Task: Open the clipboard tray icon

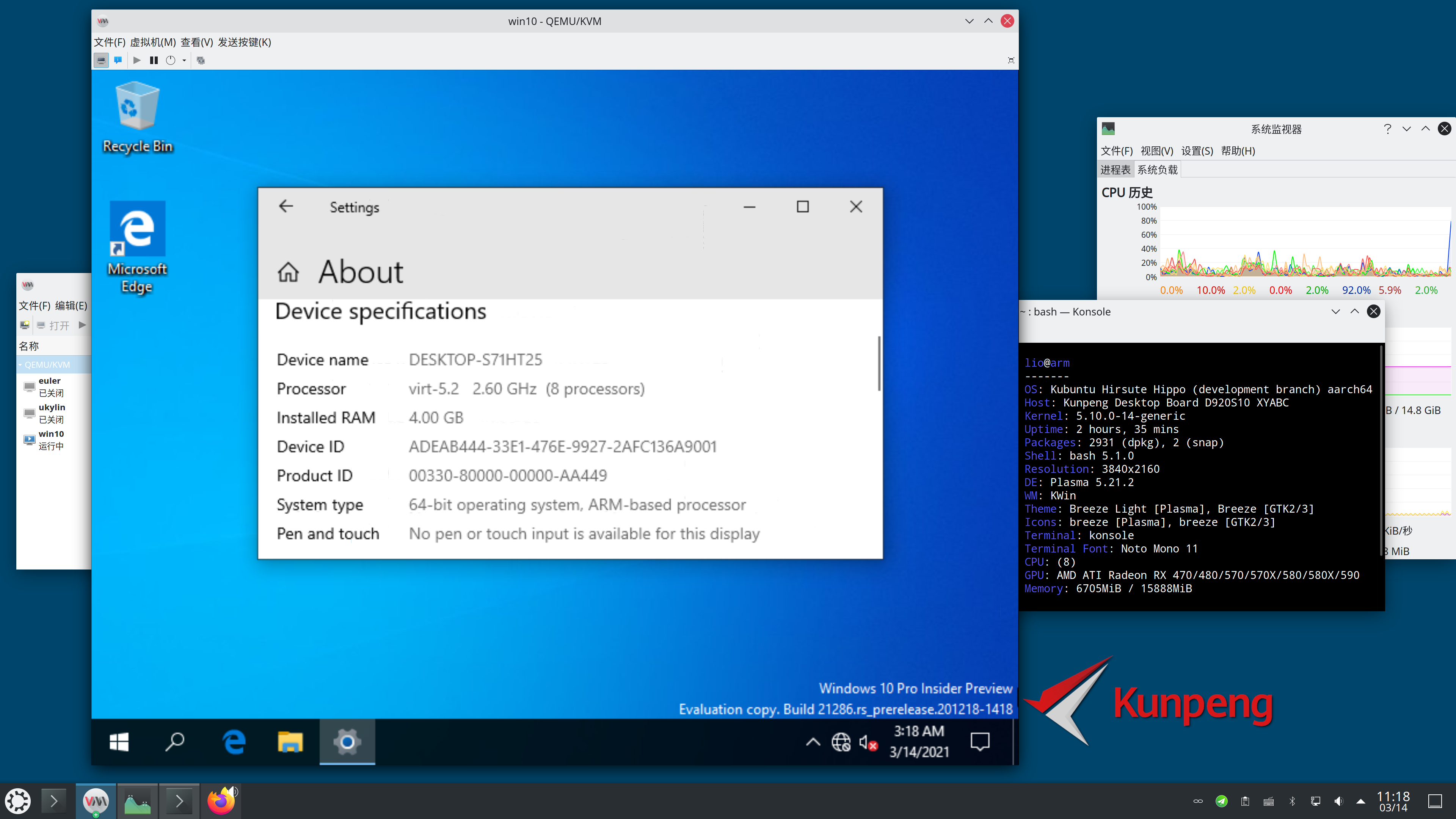Action: [x=1244, y=801]
